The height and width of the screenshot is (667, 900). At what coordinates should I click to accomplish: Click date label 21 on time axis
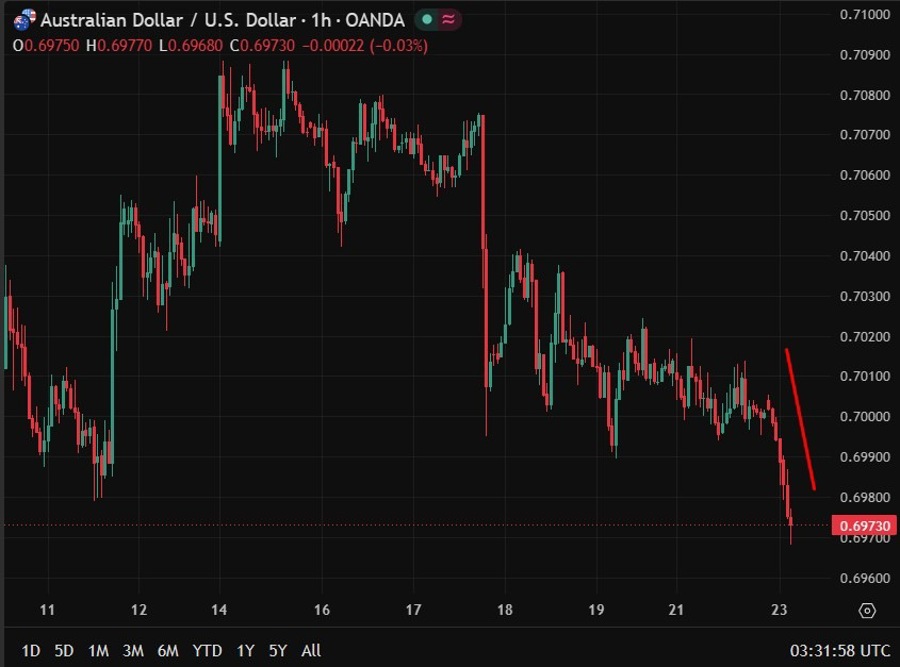click(x=676, y=610)
